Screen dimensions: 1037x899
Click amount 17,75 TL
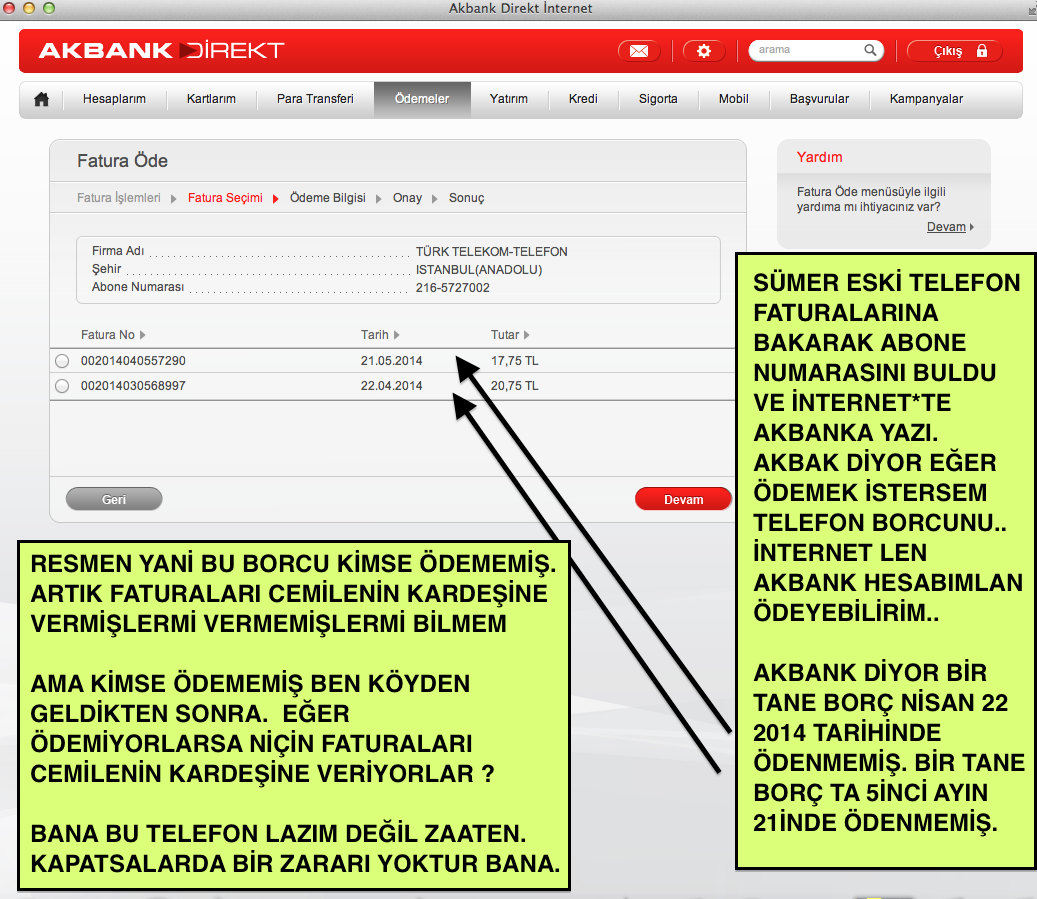[515, 361]
